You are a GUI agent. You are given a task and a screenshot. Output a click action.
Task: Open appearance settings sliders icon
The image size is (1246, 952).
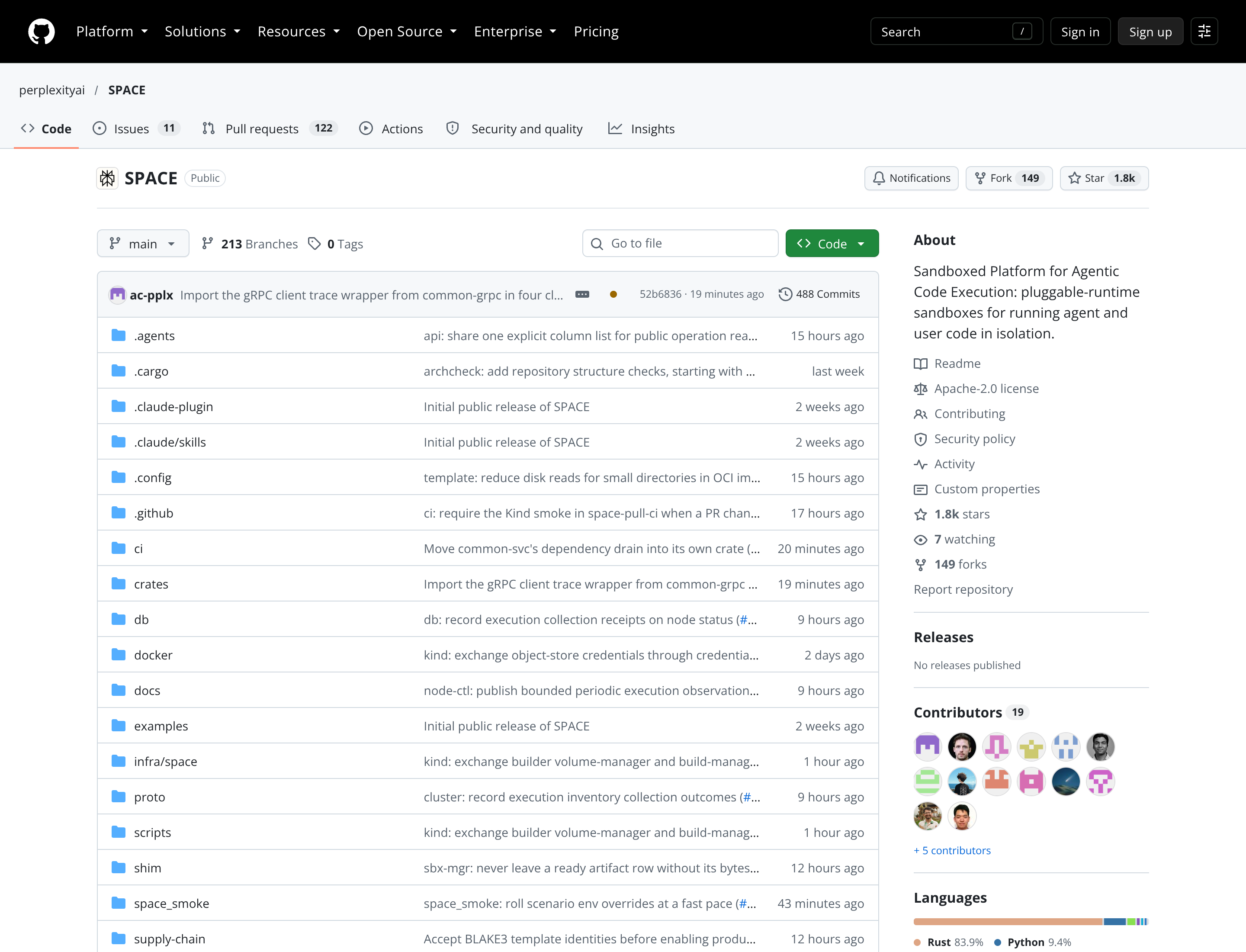(1204, 31)
